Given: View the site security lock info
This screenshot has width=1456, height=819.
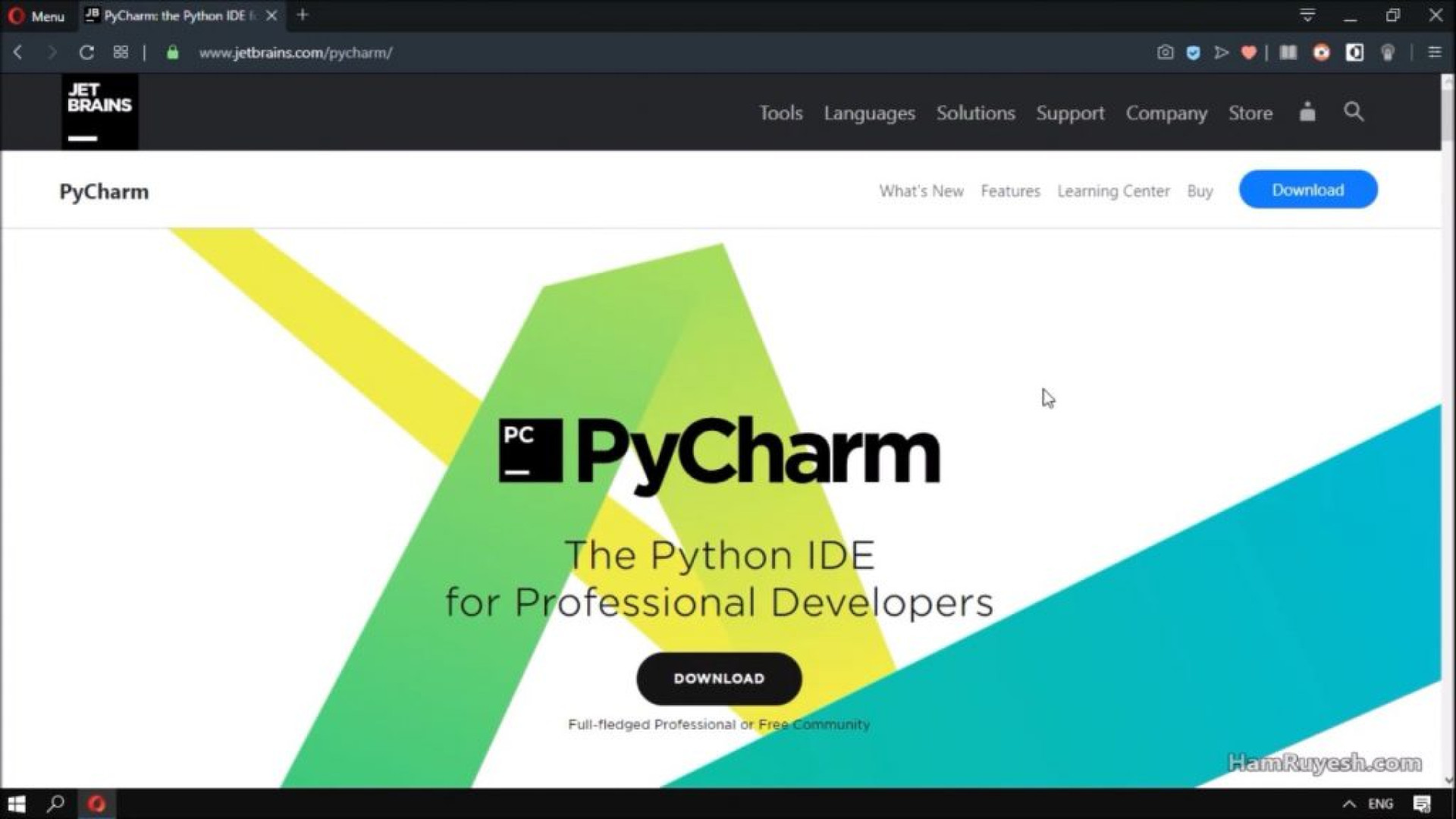Looking at the screenshot, I should pos(173,52).
